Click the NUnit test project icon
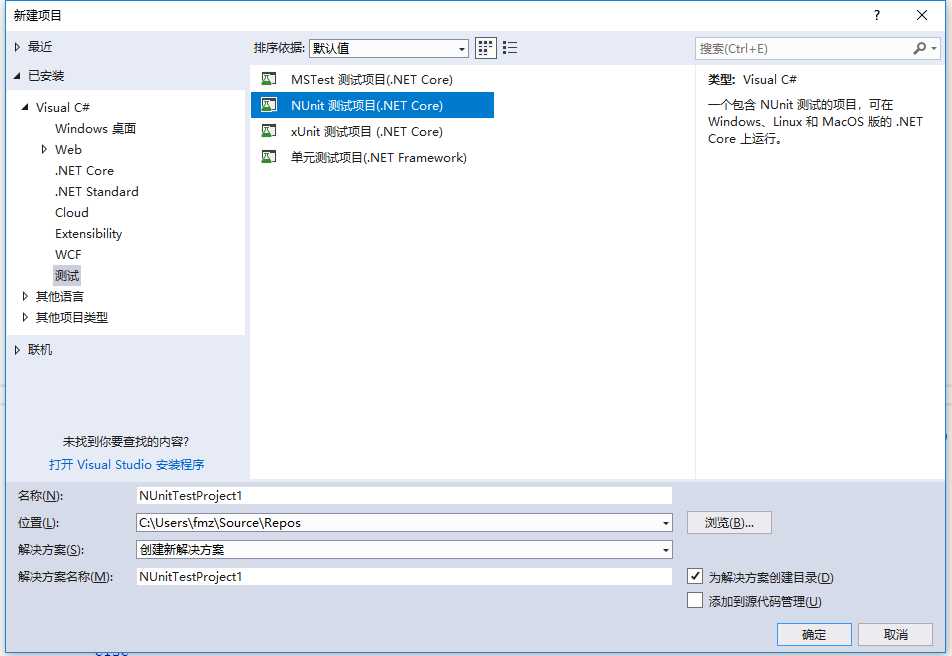952x656 pixels. coord(268,105)
